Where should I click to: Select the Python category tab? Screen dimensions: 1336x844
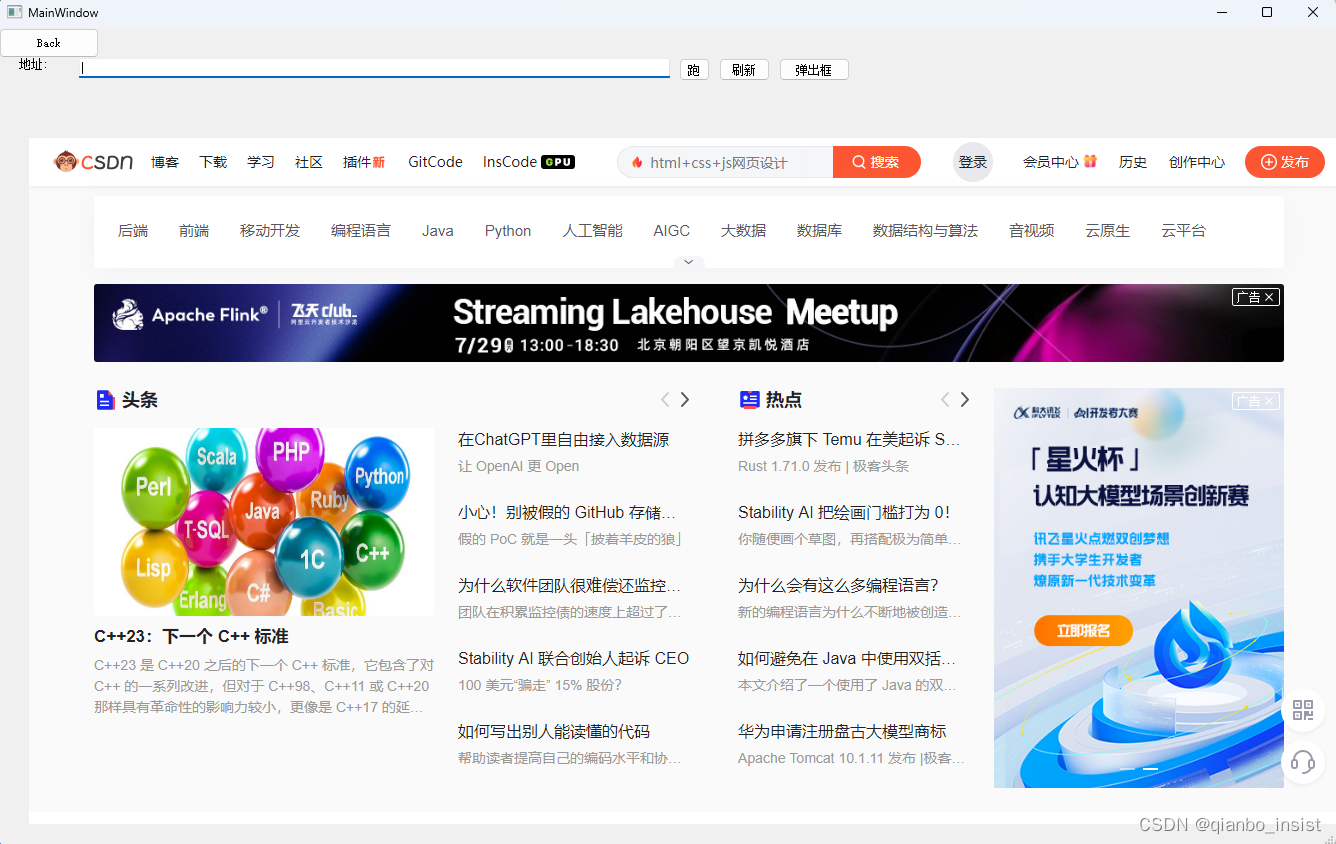pos(508,231)
